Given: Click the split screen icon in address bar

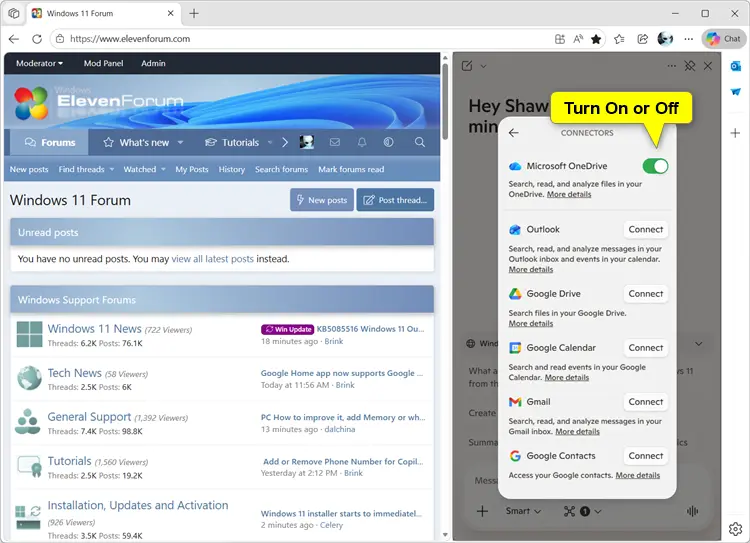Looking at the screenshot, I should (x=560, y=39).
